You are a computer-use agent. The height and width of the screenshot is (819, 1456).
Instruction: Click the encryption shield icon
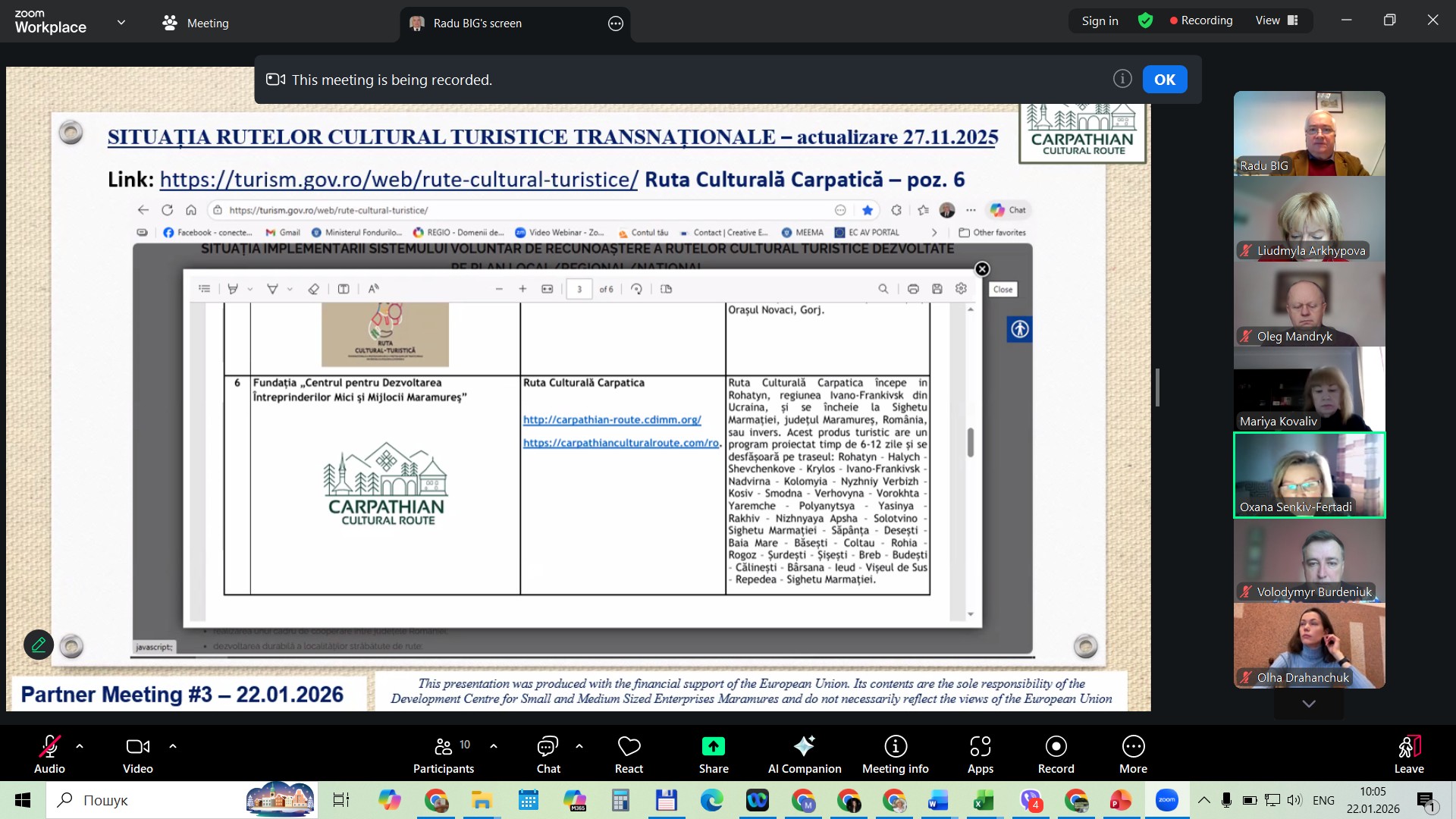tap(1145, 20)
